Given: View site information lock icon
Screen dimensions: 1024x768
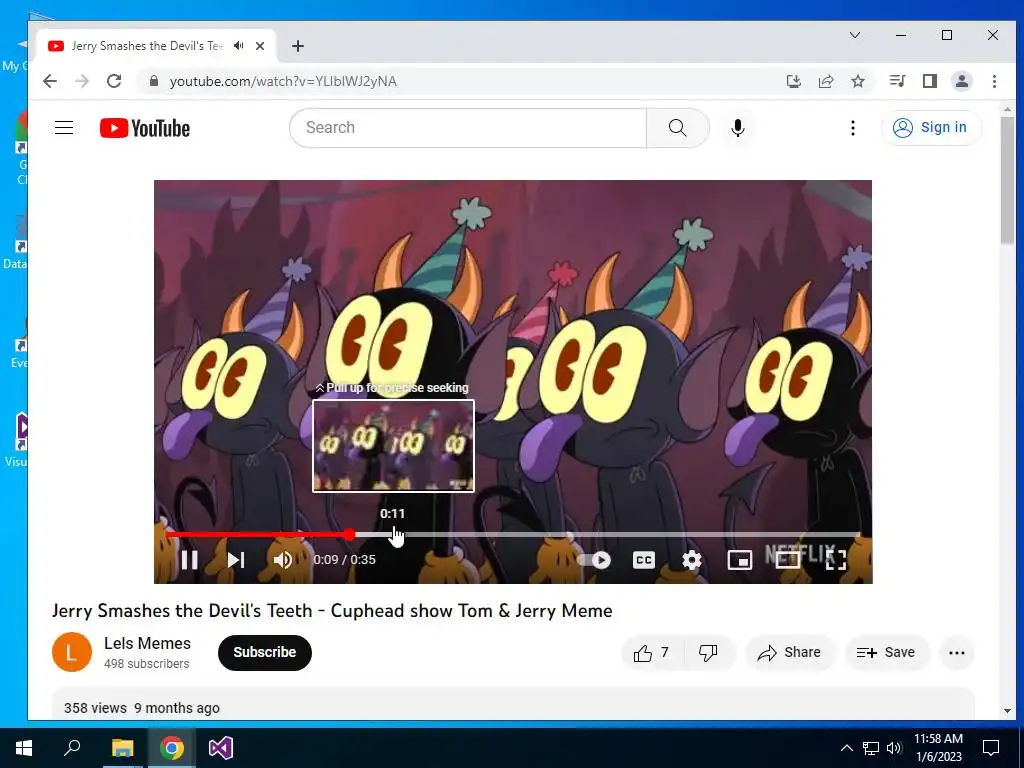Looking at the screenshot, I should click(154, 81).
